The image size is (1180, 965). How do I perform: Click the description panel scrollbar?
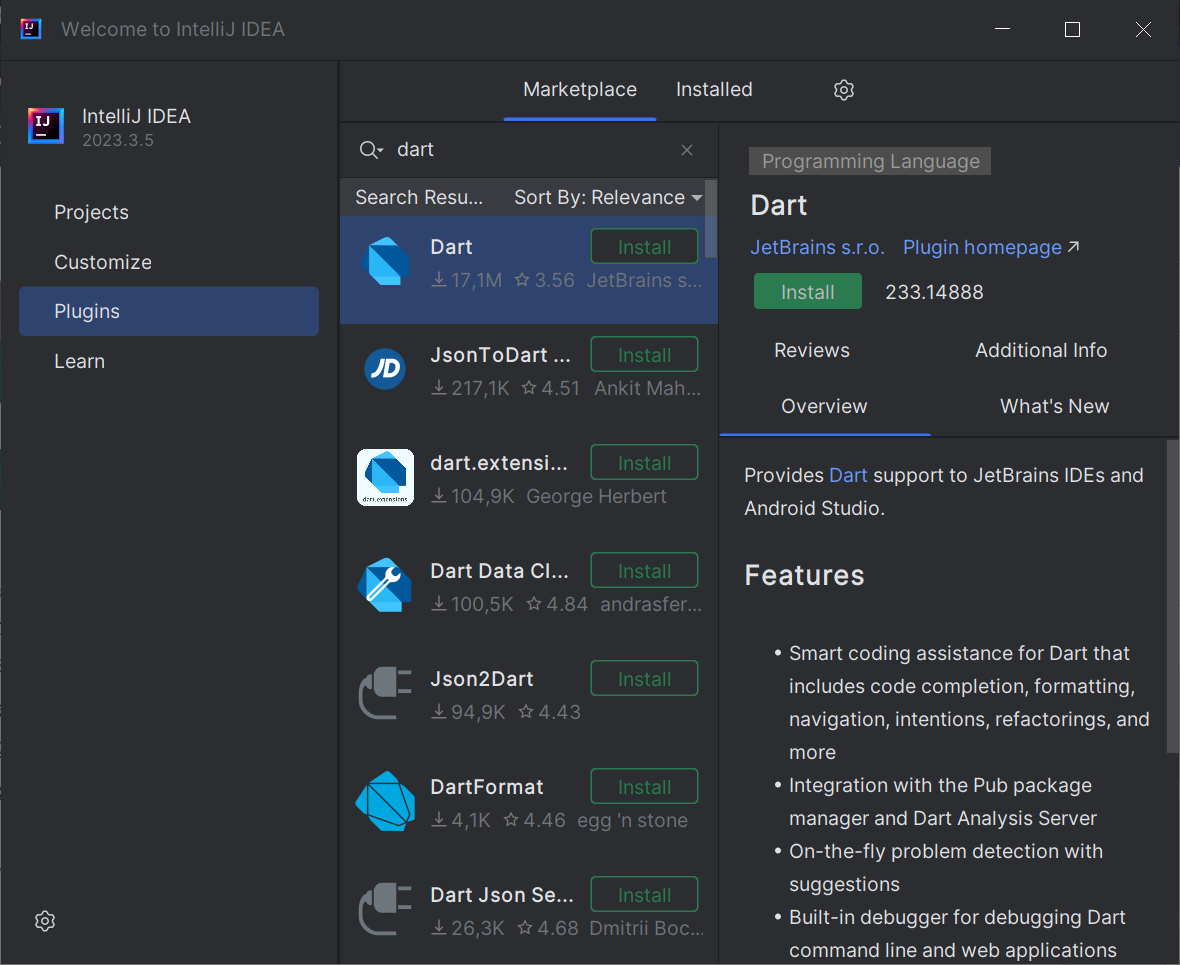tap(1172, 595)
